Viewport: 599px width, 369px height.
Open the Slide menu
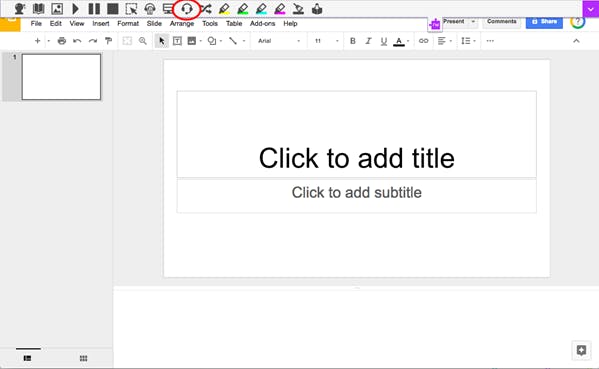point(154,23)
